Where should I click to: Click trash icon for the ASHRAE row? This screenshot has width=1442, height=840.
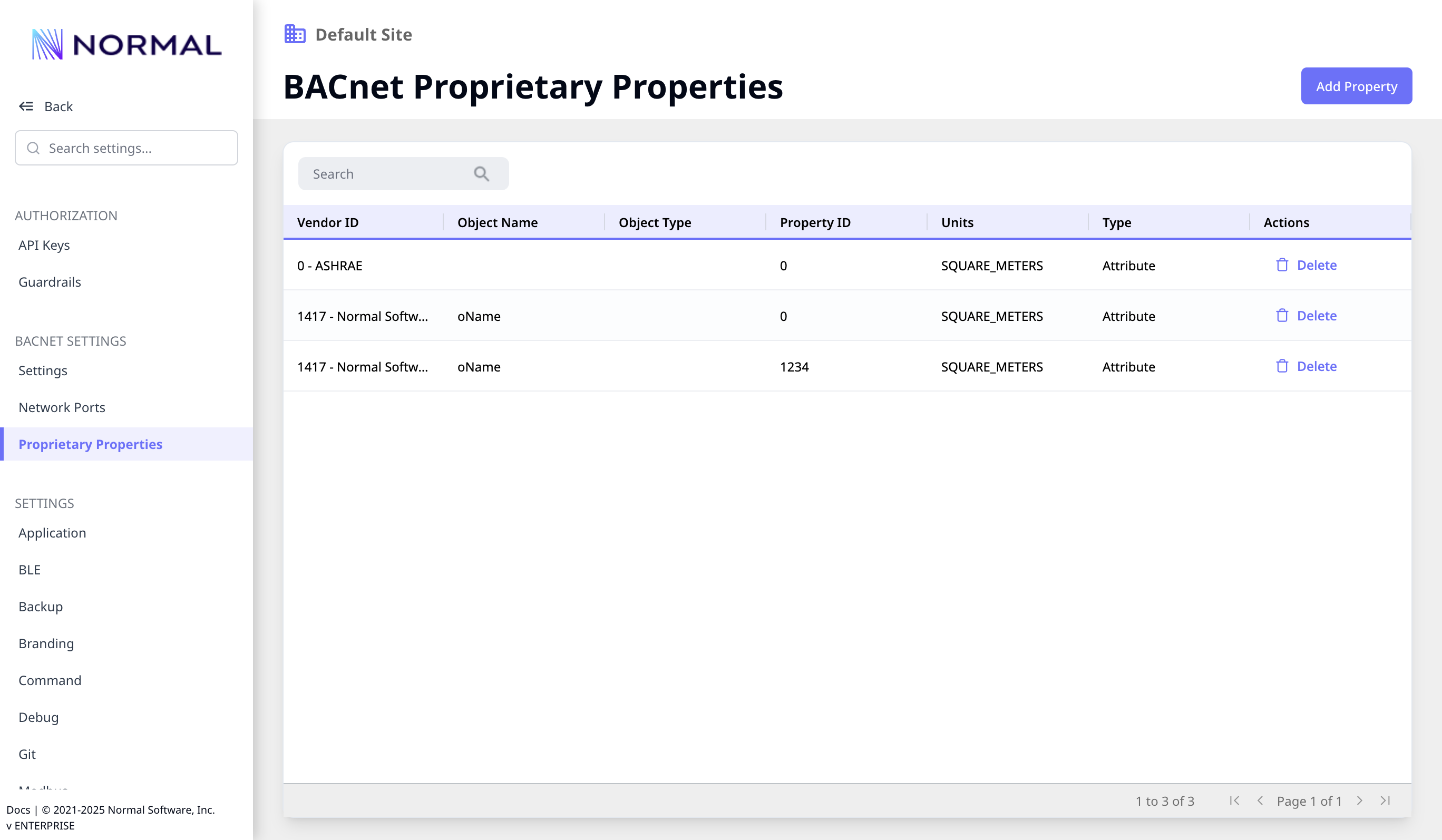pos(1282,265)
